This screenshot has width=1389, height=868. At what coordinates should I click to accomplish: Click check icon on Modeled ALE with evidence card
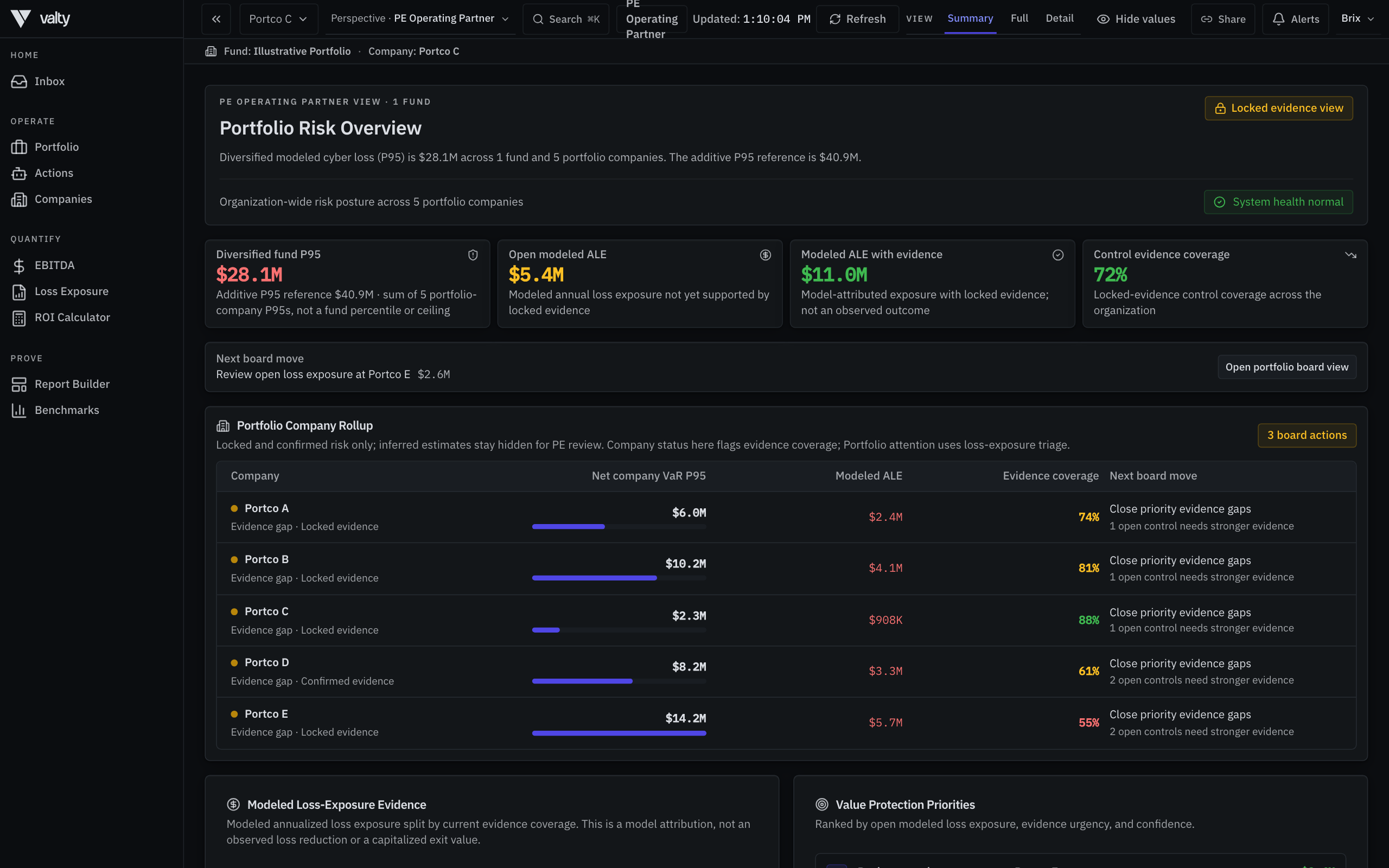1058,255
